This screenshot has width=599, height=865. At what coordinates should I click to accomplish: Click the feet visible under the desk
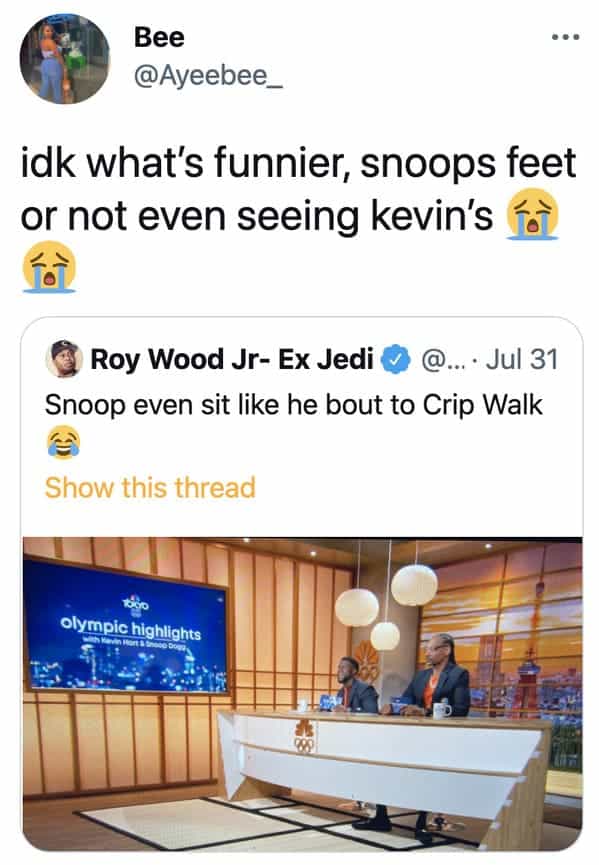click(x=403, y=822)
